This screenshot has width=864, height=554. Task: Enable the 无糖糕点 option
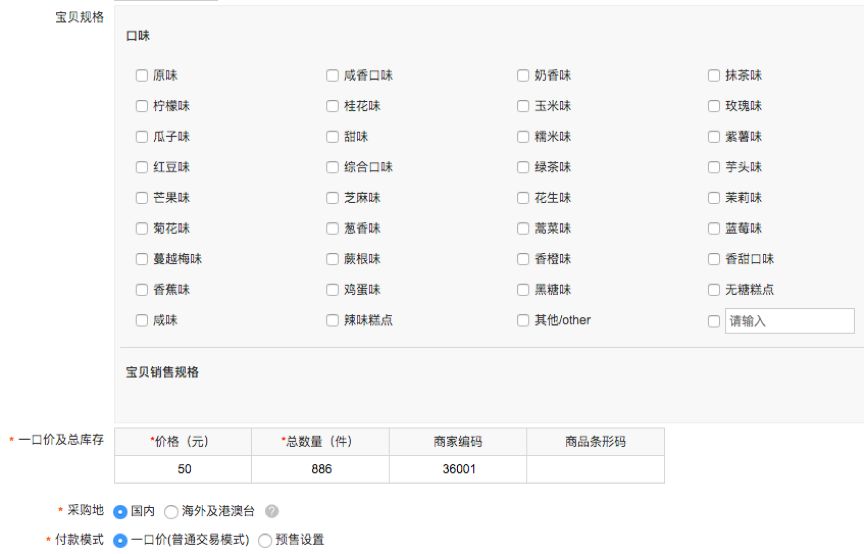click(714, 290)
